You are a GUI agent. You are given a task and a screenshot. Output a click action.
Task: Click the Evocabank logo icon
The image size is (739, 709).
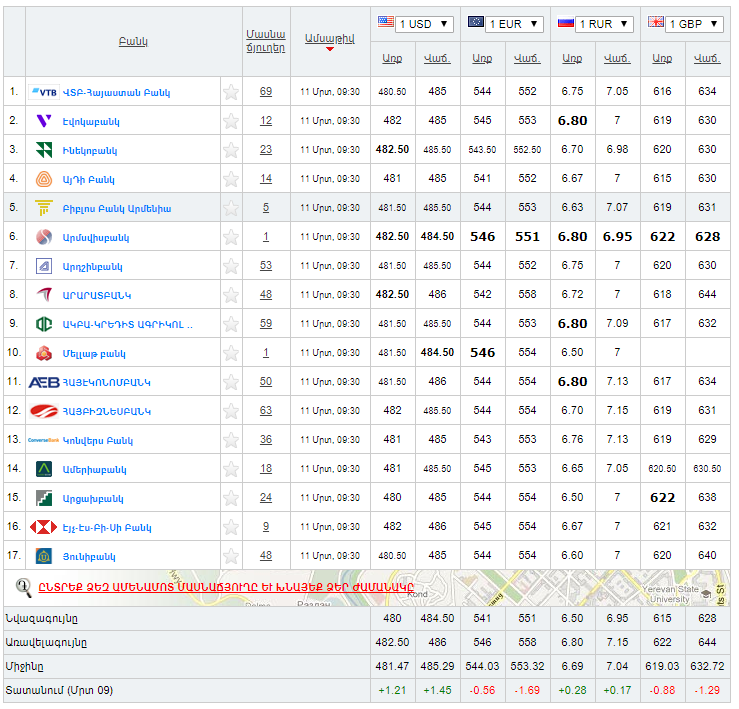coord(44,121)
